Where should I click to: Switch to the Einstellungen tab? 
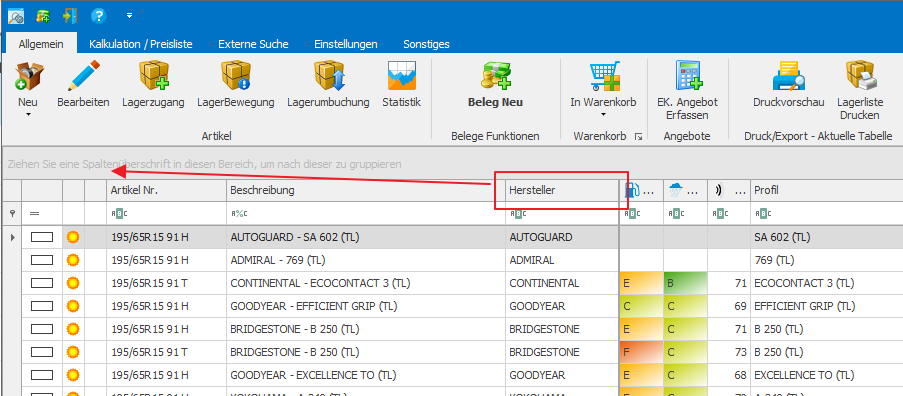click(x=346, y=44)
